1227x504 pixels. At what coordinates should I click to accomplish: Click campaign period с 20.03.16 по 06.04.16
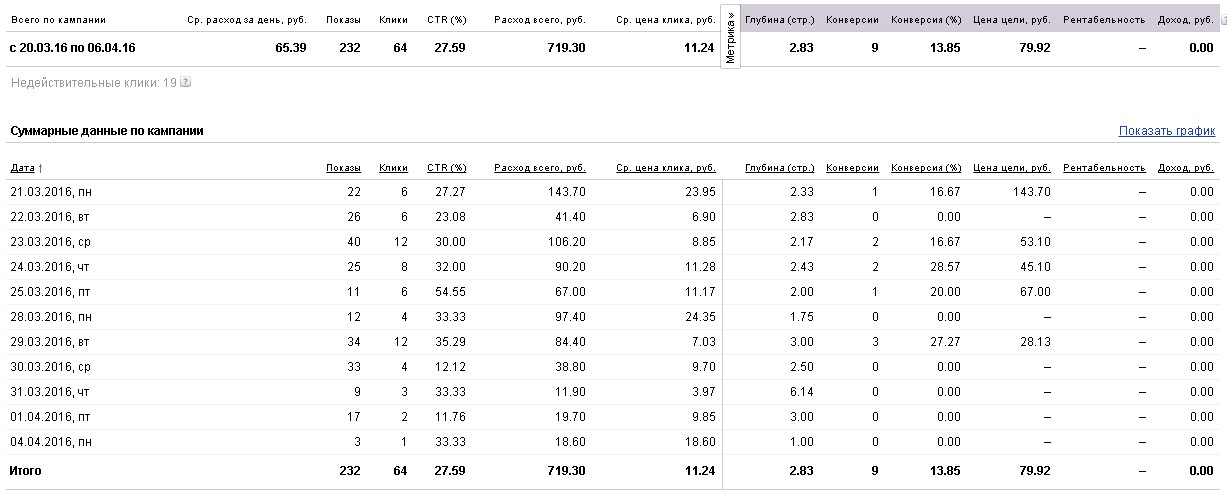coord(71,48)
